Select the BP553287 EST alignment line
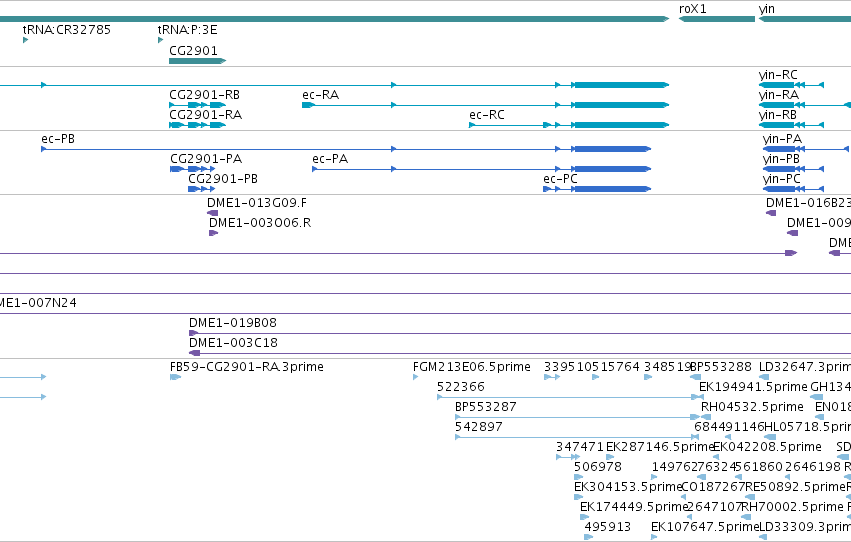This screenshot has height=542, width=851. pyautogui.click(x=577, y=417)
